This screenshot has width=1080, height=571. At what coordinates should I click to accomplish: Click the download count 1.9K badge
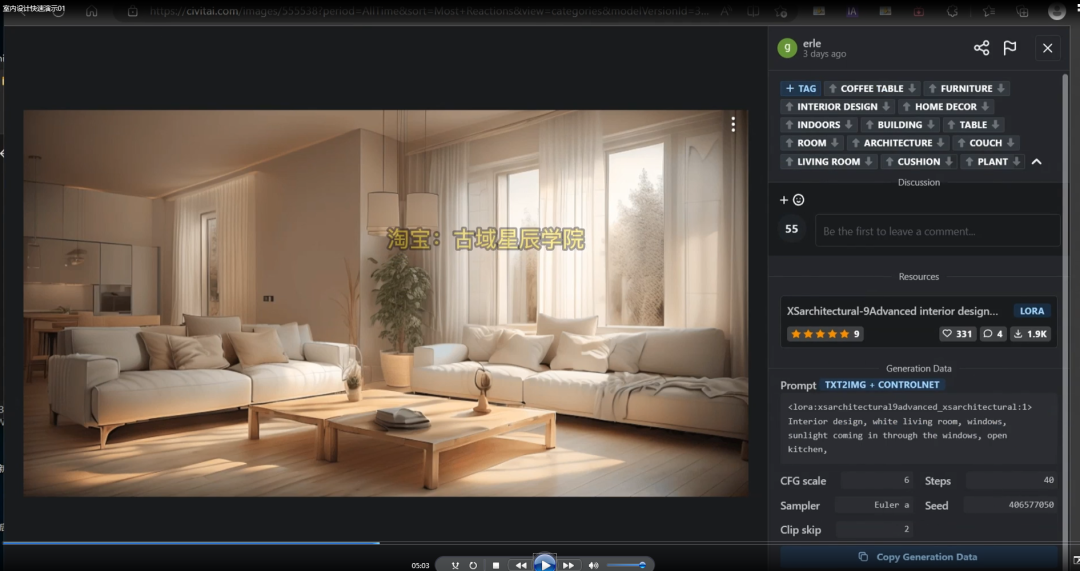pyautogui.click(x=1030, y=334)
